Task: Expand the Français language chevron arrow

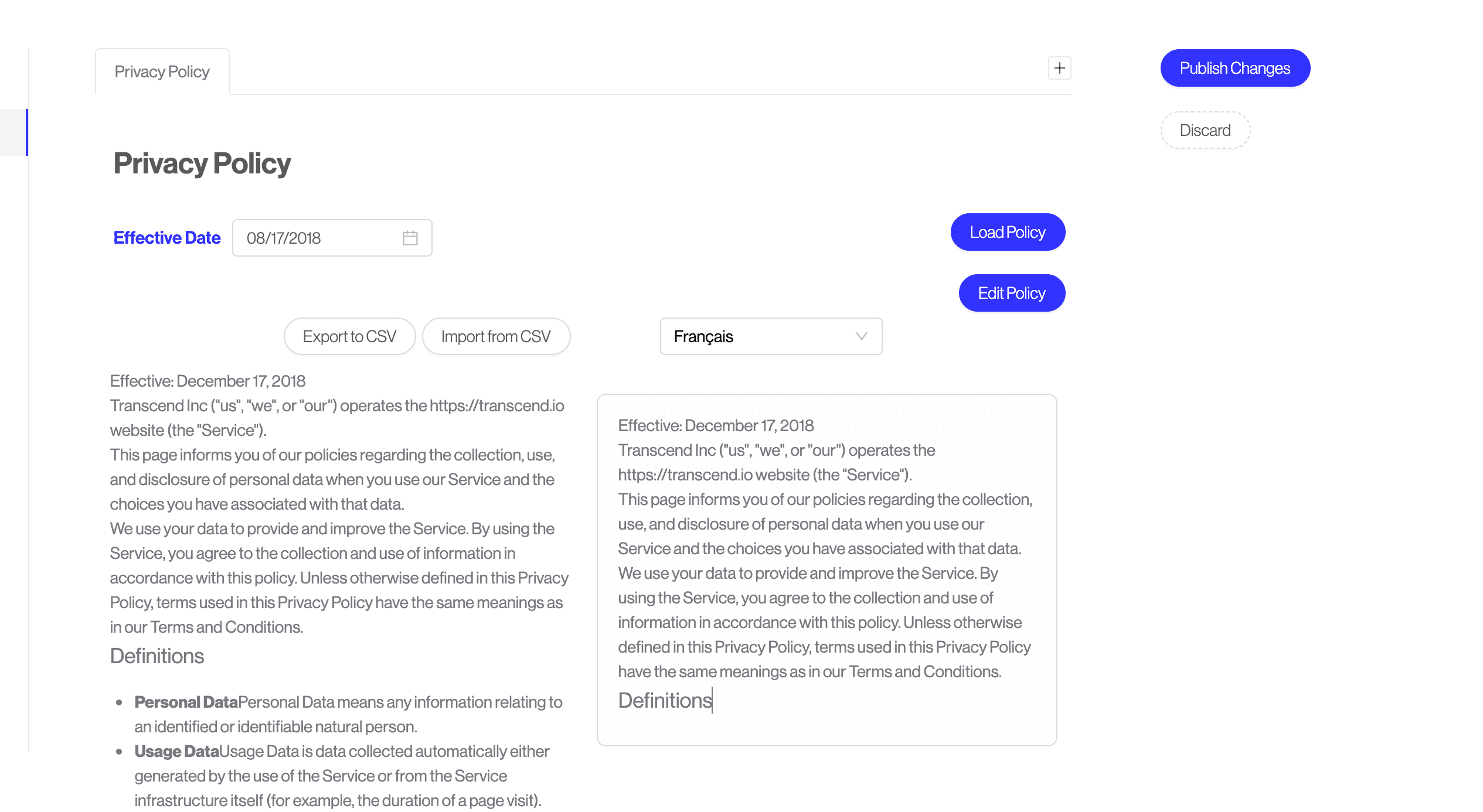Action: pyautogui.click(x=860, y=336)
